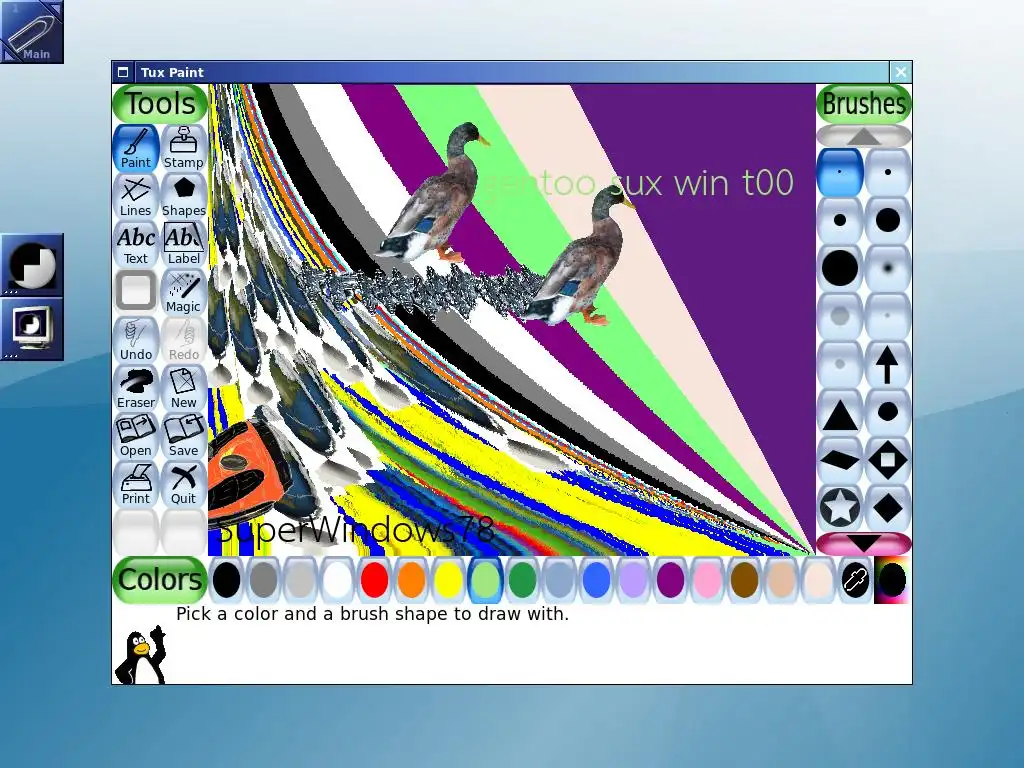Choose the yellow color swatch

coord(449,579)
